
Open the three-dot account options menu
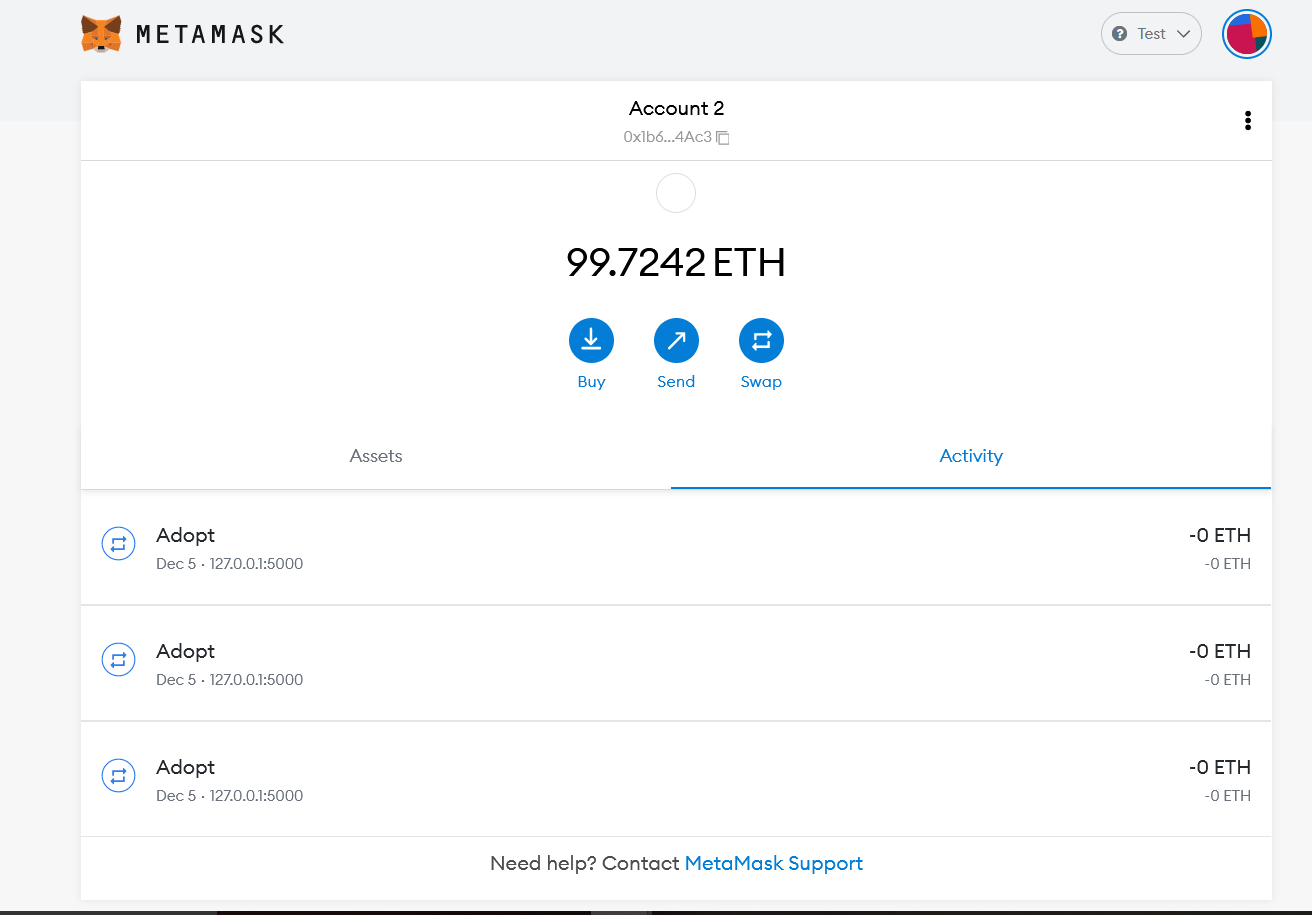pos(1248,121)
